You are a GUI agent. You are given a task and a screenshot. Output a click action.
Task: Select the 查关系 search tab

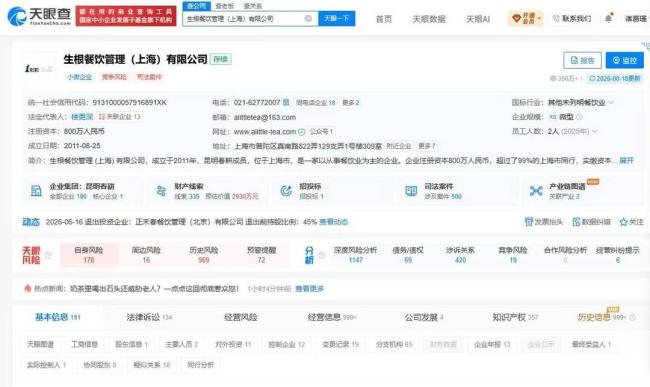[x=252, y=6]
